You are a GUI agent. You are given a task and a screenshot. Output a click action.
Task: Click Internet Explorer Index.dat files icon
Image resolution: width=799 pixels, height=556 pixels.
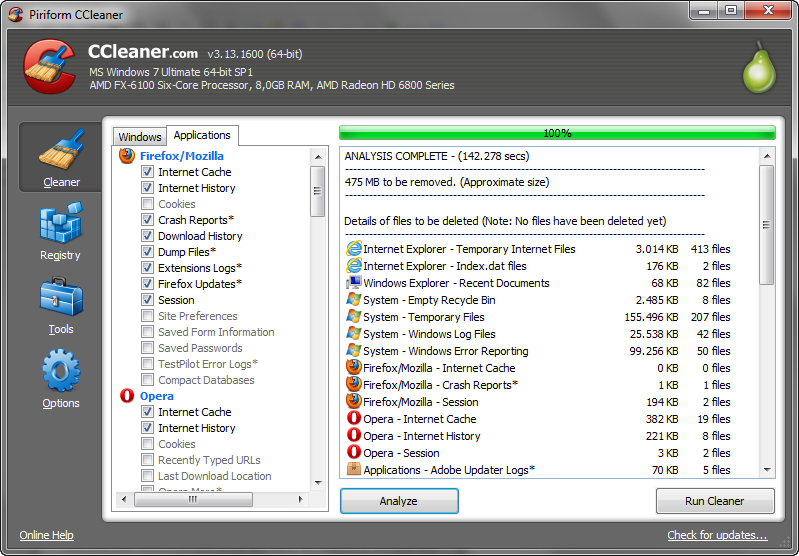[x=354, y=266]
